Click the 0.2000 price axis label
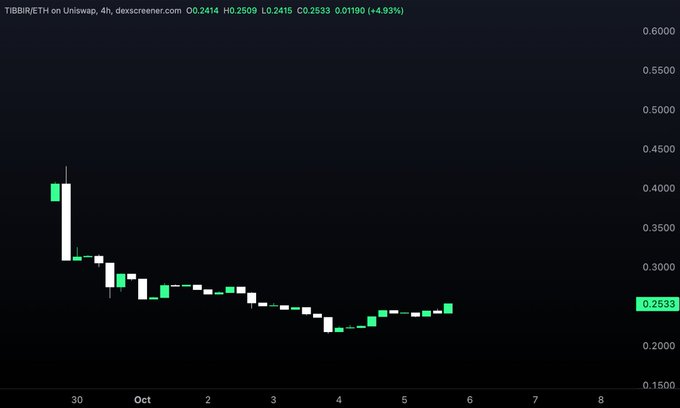The width and height of the screenshot is (680, 408). (x=659, y=346)
